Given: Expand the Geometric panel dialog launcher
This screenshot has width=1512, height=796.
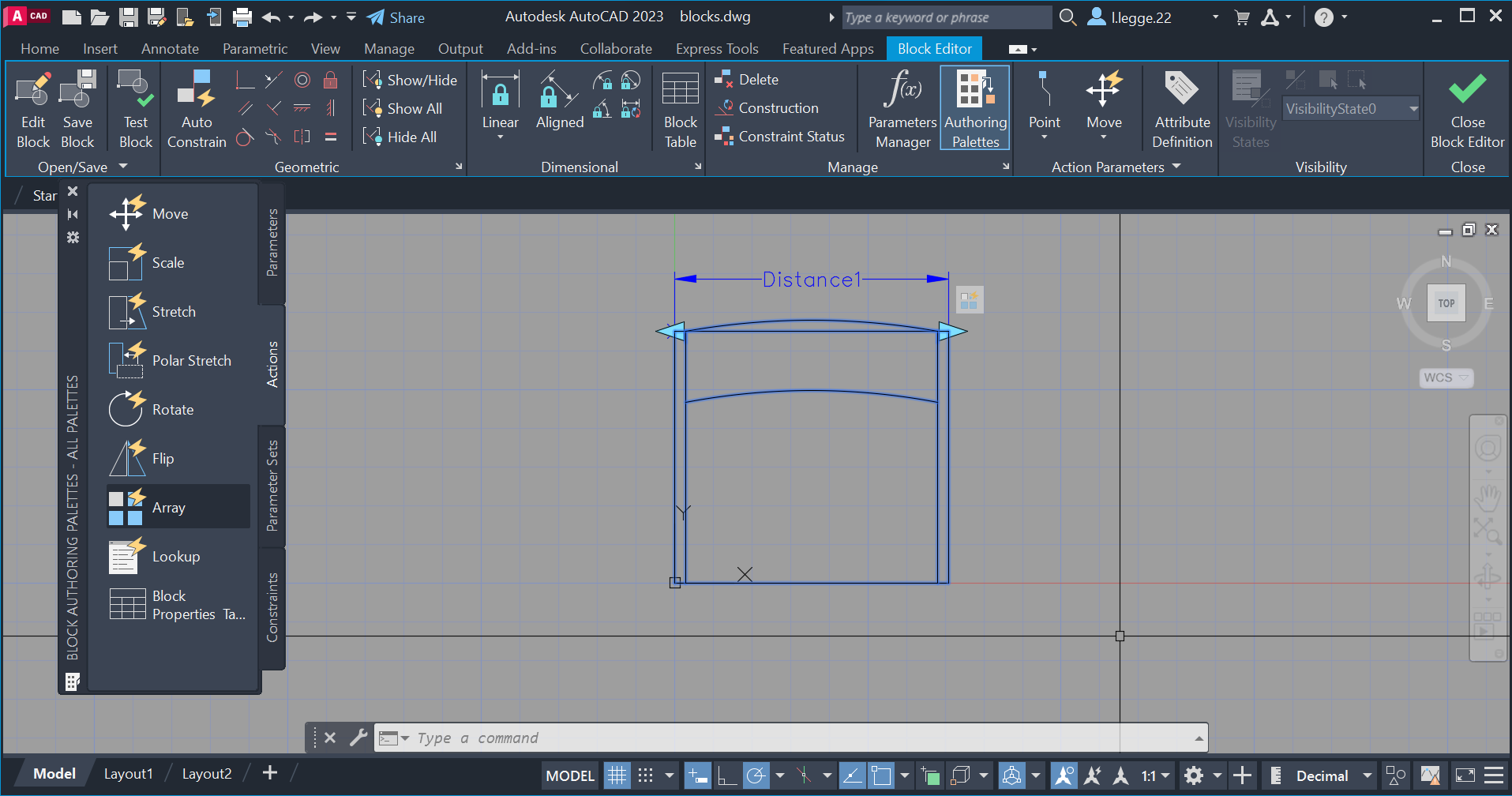Looking at the screenshot, I should pos(459,167).
